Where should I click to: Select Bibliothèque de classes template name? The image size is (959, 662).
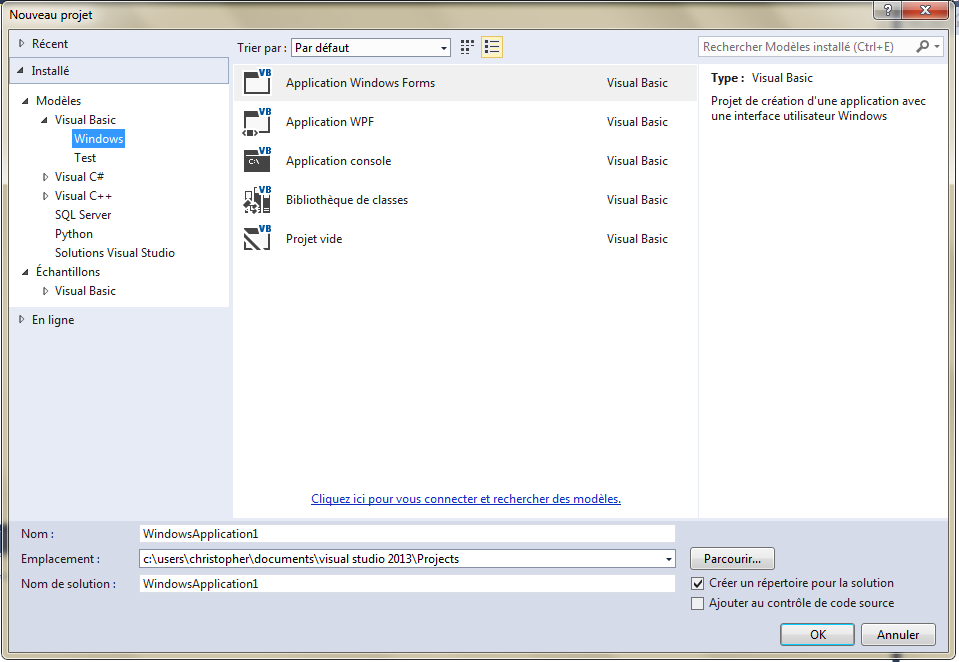pos(347,200)
